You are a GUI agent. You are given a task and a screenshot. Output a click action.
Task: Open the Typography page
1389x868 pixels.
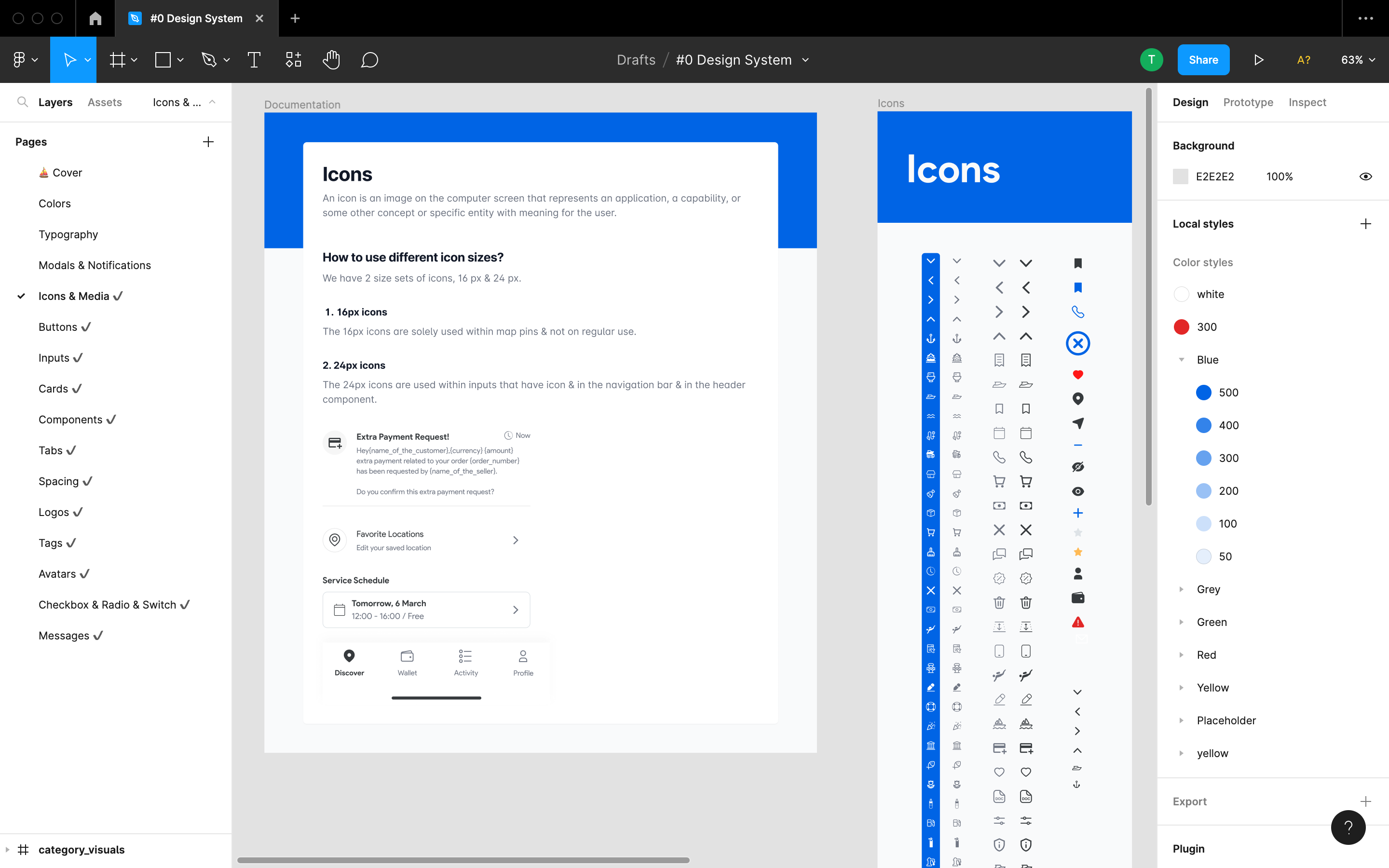pyautogui.click(x=68, y=234)
